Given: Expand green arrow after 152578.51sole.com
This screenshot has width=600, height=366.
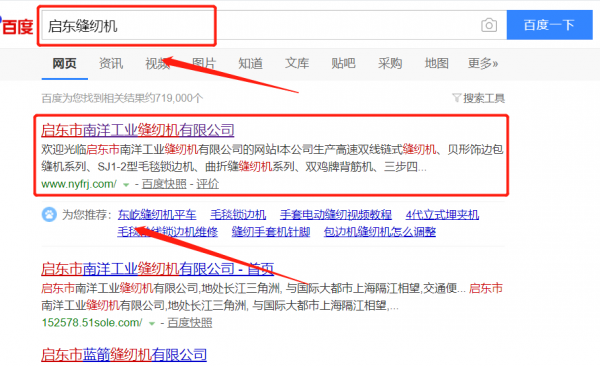Looking at the screenshot, I should click(x=152, y=324).
